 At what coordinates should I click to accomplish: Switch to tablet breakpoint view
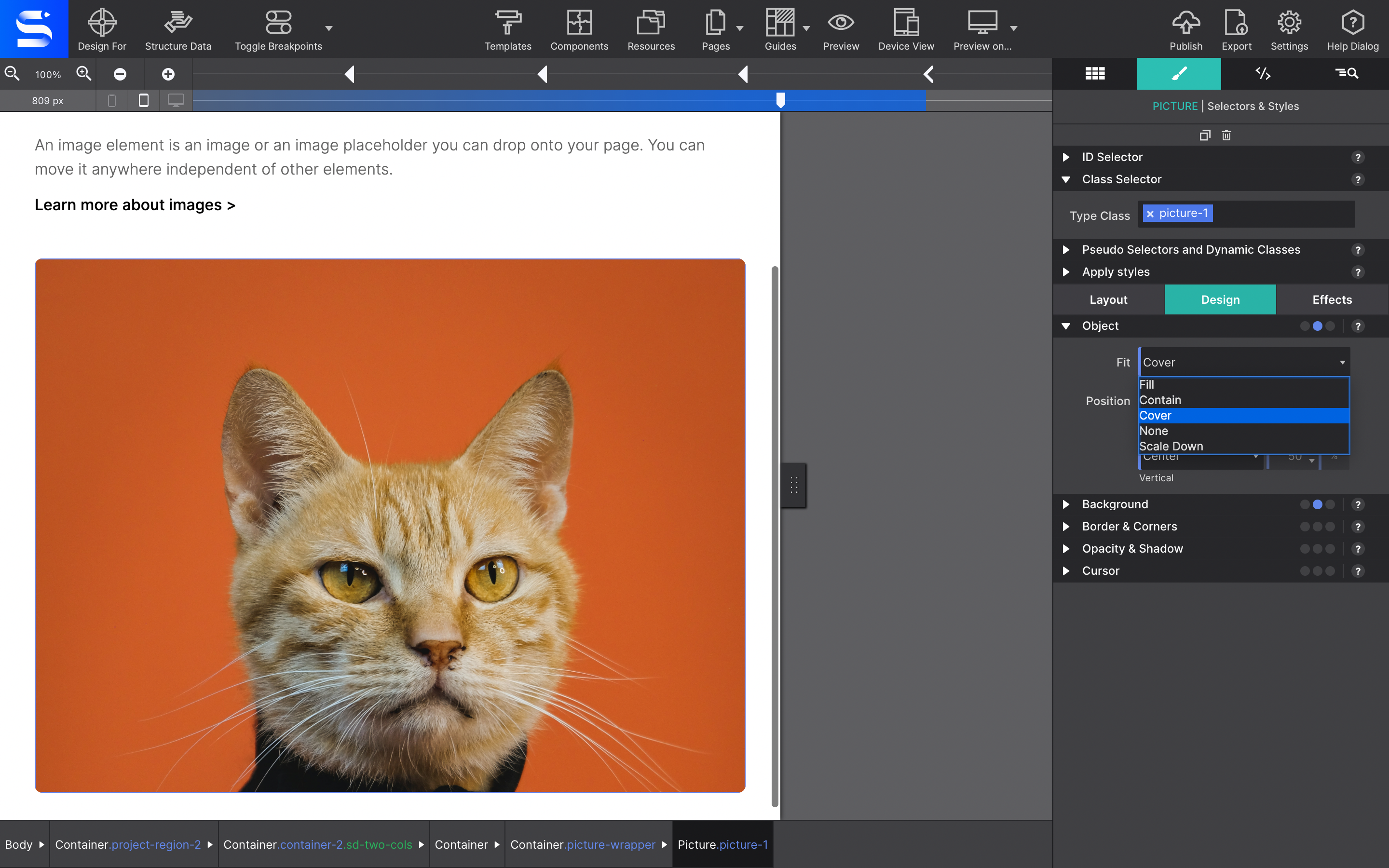[144, 100]
